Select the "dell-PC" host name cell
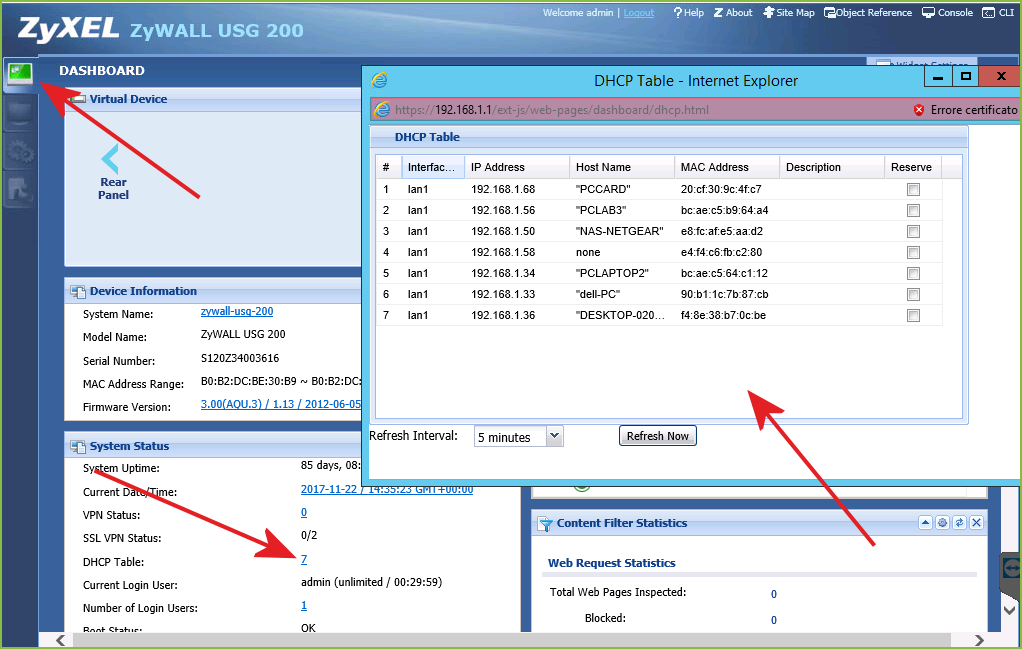The width and height of the screenshot is (1022, 649). pyautogui.click(x=598, y=295)
